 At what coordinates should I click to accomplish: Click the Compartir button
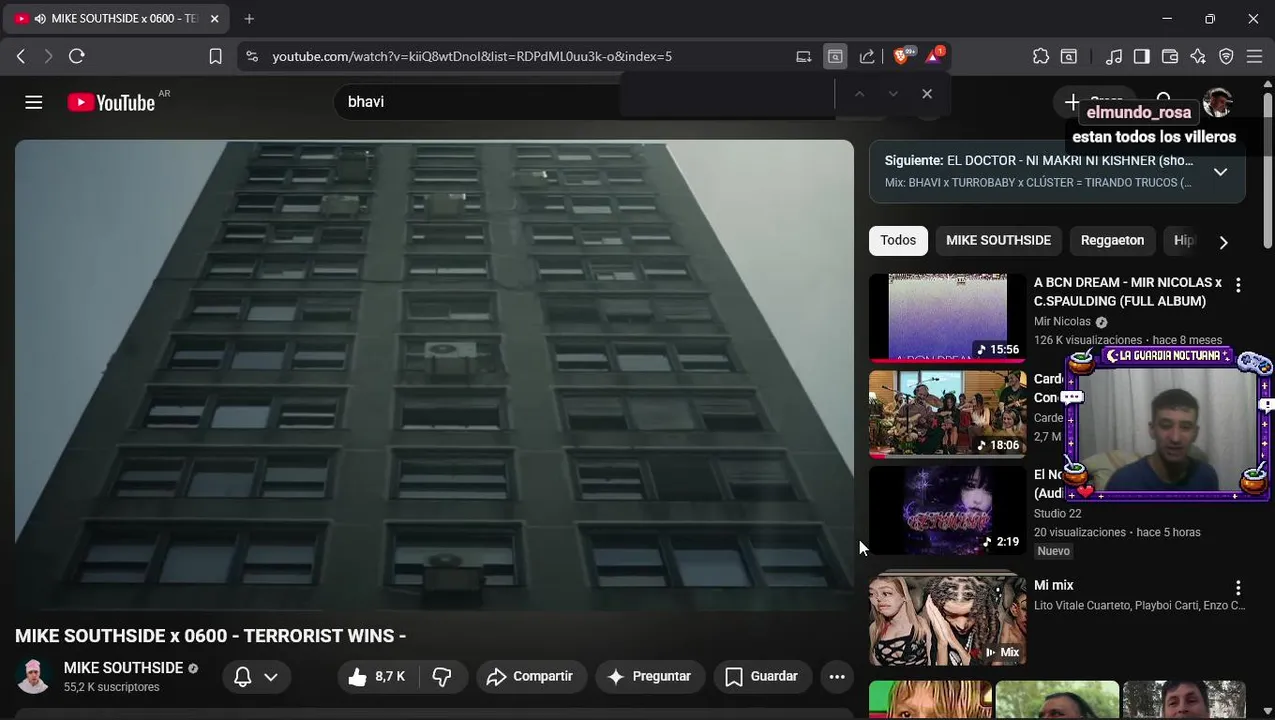coord(530,677)
